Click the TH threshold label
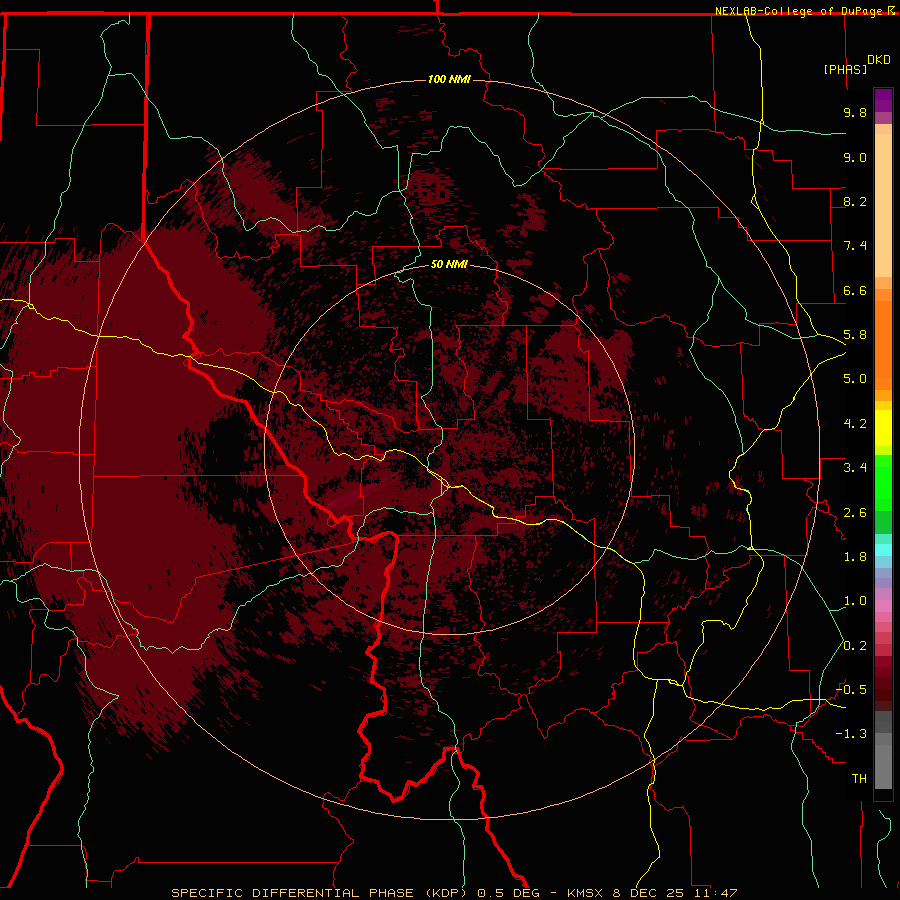Screen dimensions: 900x900 tap(859, 779)
